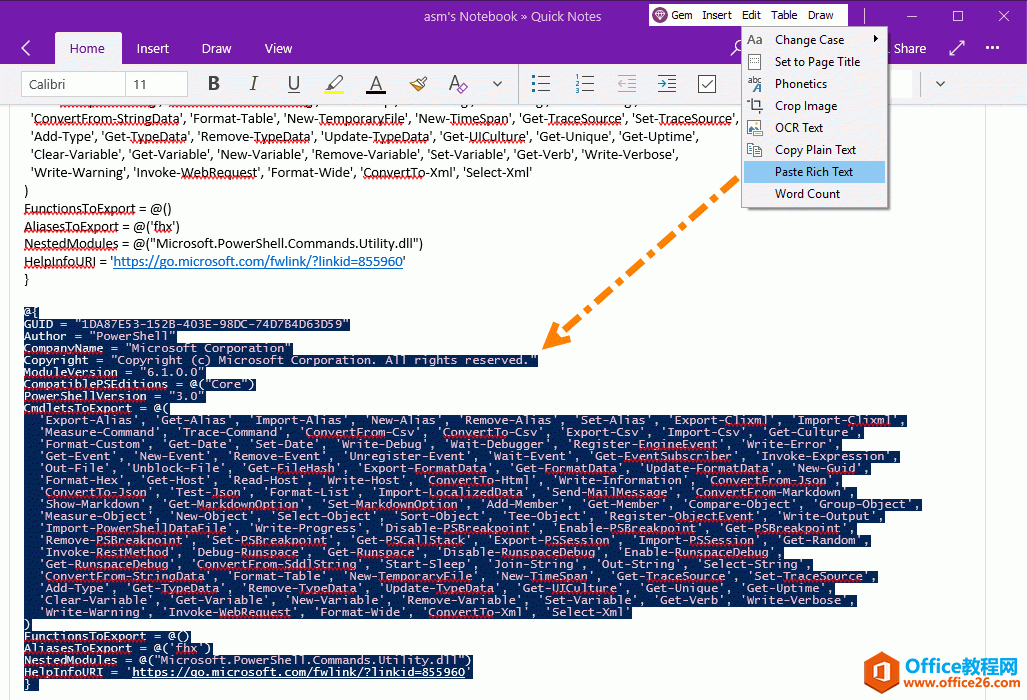Add a to-do checkbox tag
The width and height of the screenshot is (1027, 700).
click(707, 84)
